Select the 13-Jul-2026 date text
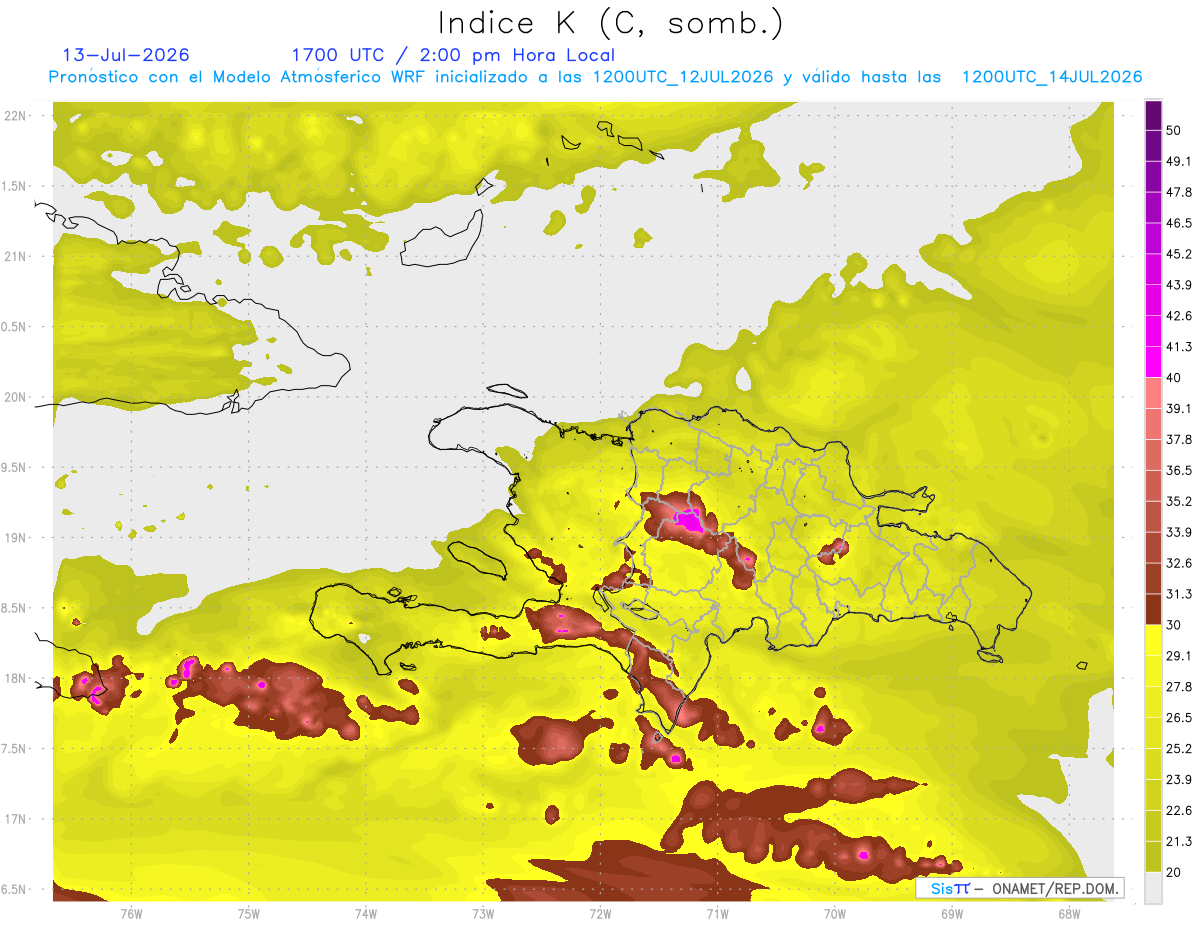 pyautogui.click(x=126, y=55)
